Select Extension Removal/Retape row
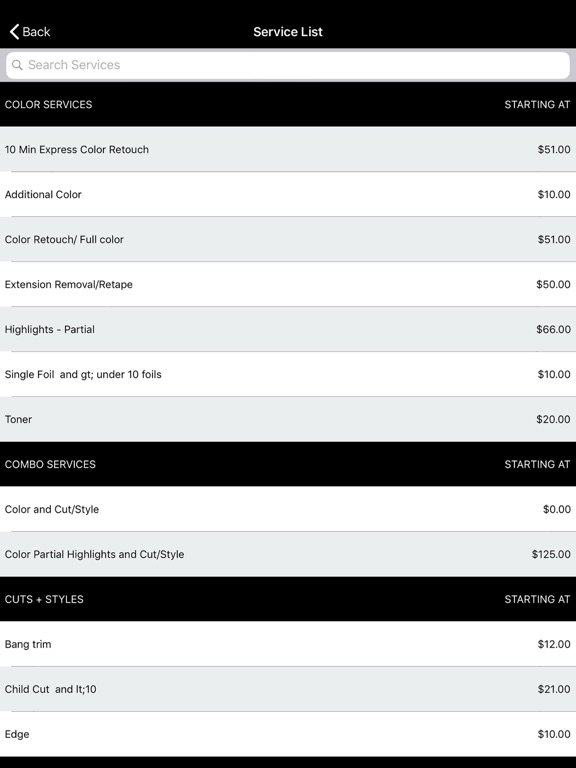 point(288,285)
